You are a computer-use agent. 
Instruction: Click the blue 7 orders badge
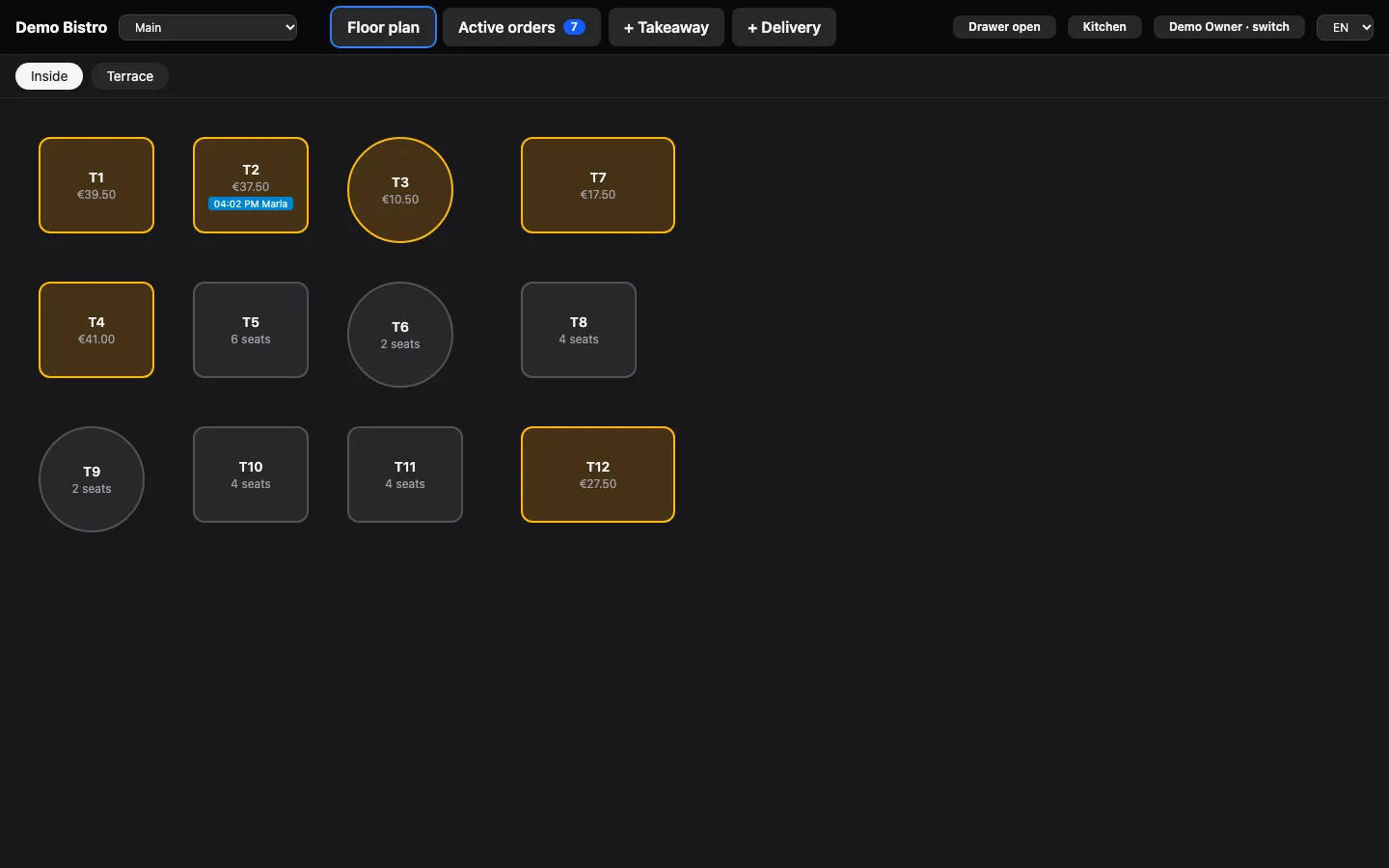tap(574, 27)
